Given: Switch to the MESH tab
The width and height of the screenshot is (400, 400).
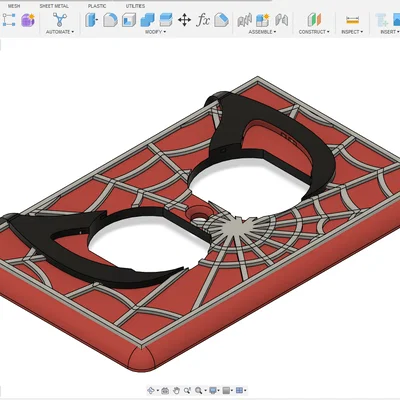Looking at the screenshot, I should pyautogui.click(x=14, y=6).
